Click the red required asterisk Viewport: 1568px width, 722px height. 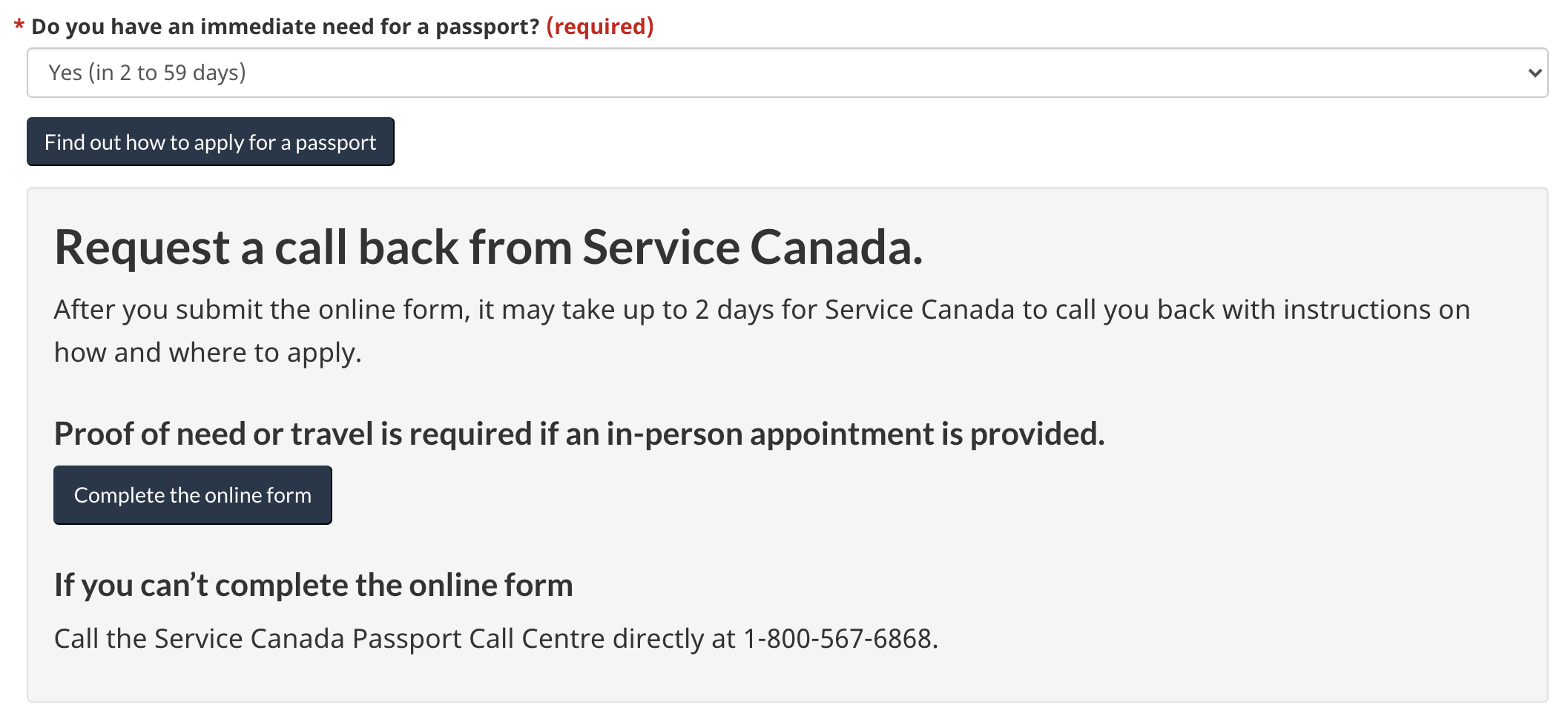19,27
